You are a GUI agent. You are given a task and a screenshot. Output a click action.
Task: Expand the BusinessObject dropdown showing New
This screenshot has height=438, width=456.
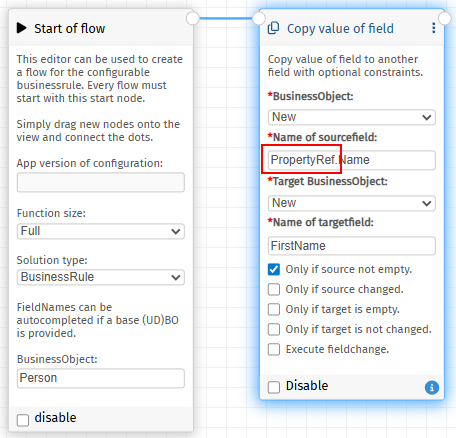352,117
